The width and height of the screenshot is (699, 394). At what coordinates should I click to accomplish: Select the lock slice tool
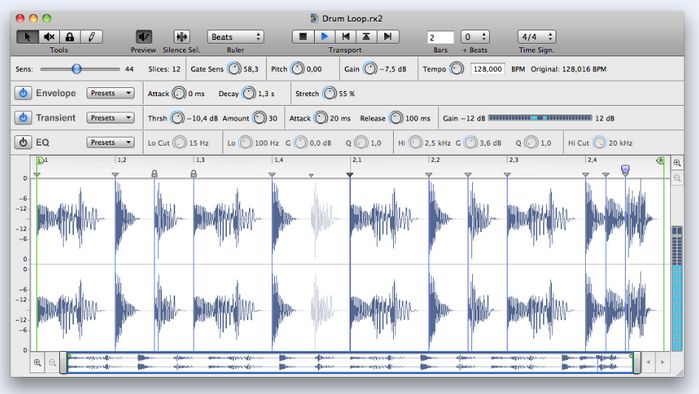(70, 37)
